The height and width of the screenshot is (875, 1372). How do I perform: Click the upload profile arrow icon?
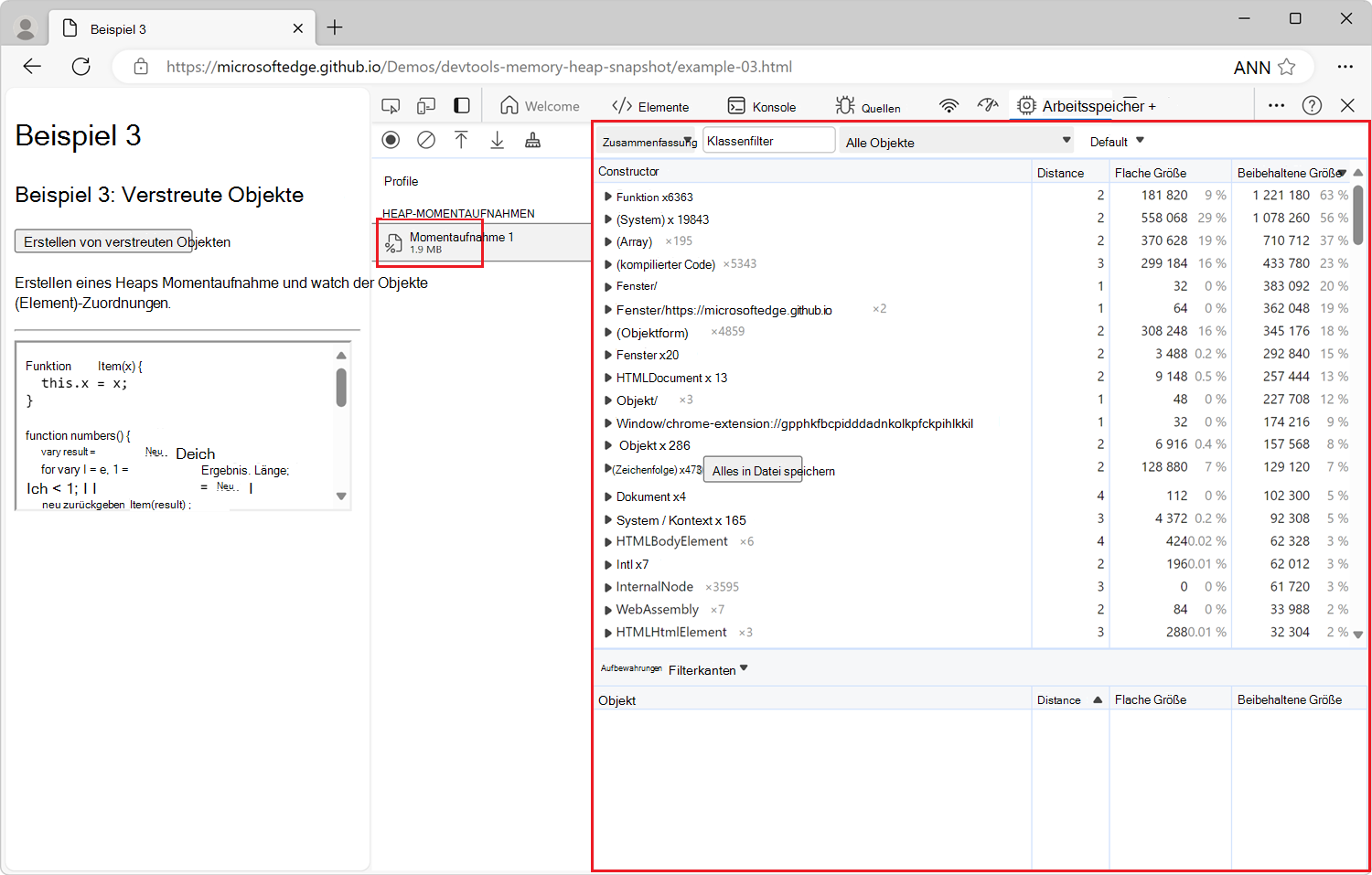pos(461,140)
